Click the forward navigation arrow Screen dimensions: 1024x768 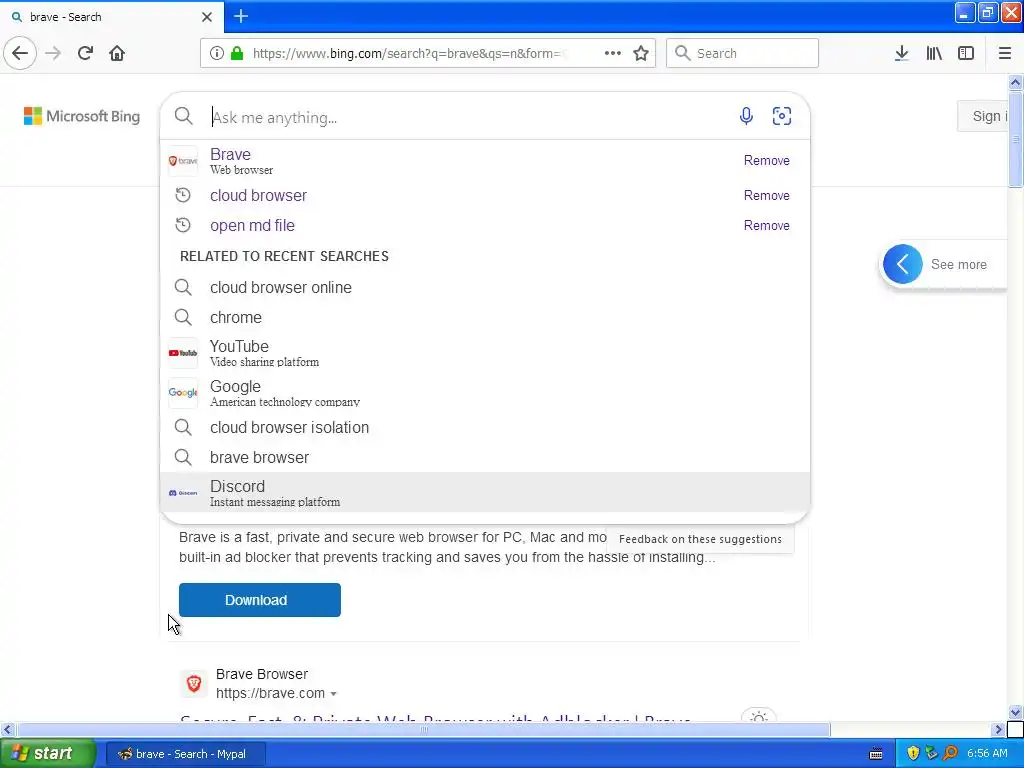tap(53, 53)
